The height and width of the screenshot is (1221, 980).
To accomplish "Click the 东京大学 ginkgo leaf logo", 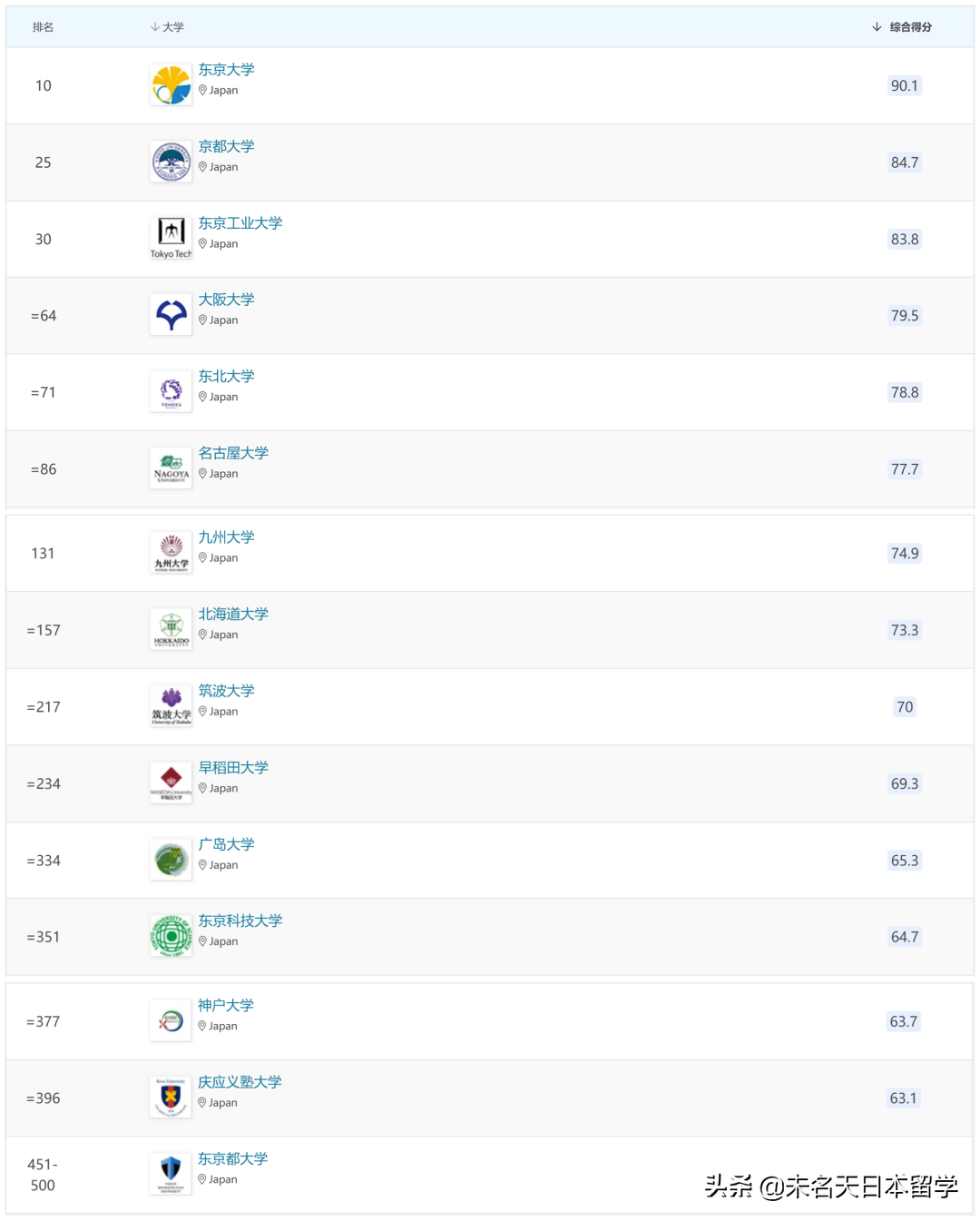I will point(170,84).
